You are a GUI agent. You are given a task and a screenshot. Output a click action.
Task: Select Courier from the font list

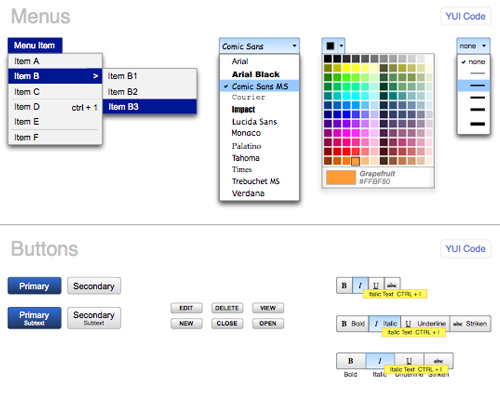(x=259, y=97)
